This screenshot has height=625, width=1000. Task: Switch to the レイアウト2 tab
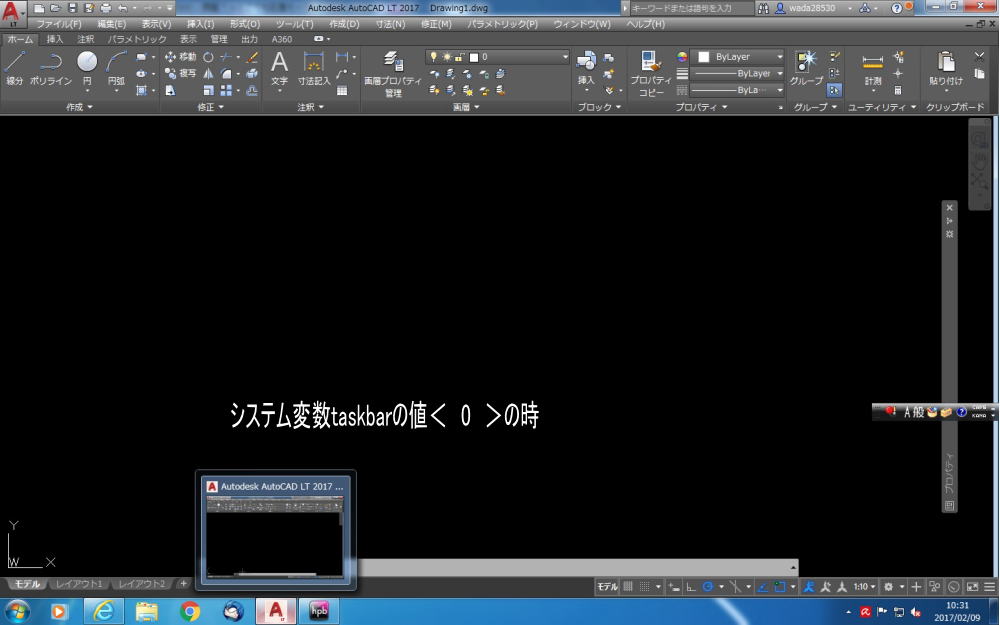142,584
